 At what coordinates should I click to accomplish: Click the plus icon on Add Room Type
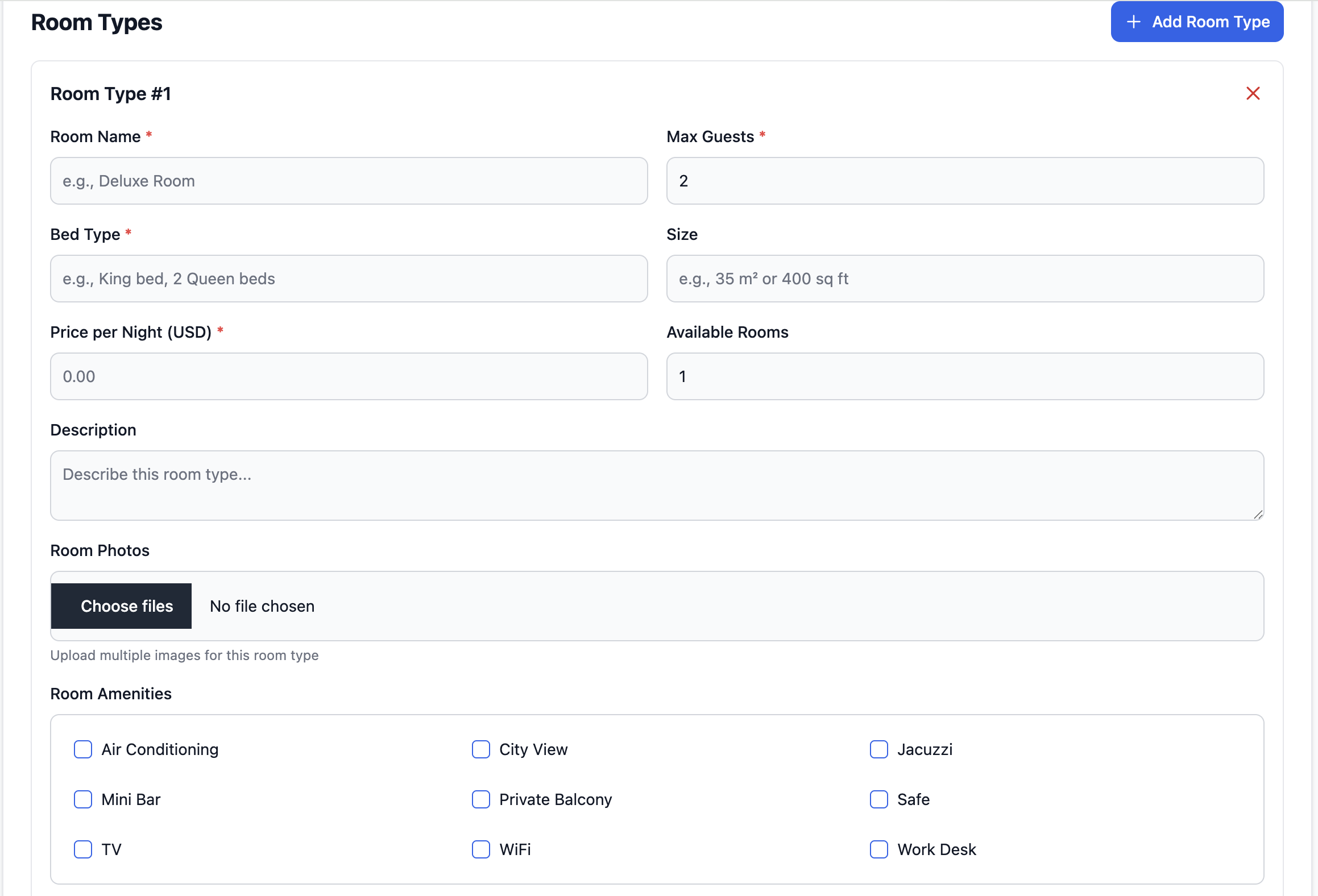1133,22
